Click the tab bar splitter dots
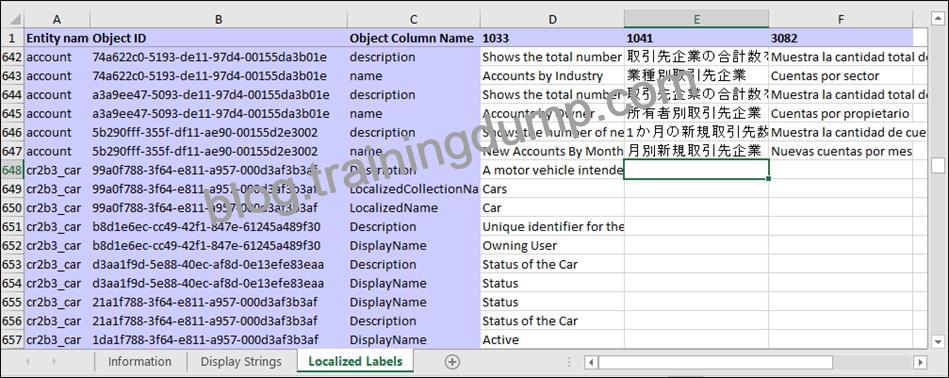 568,362
